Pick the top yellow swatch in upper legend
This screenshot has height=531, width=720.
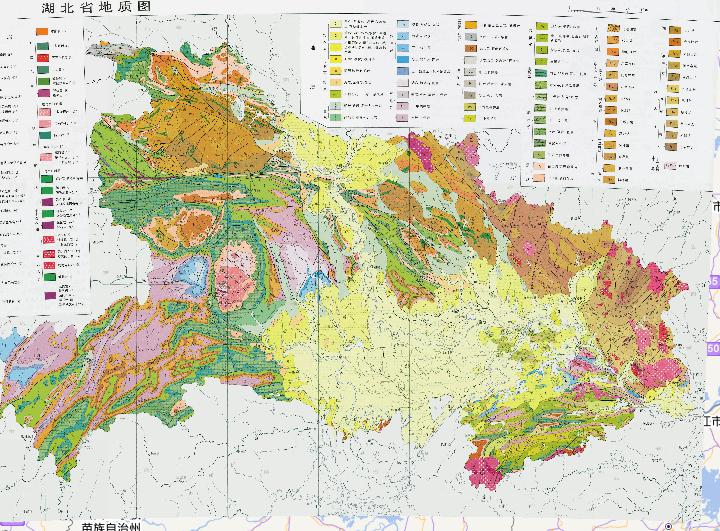point(337,33)
